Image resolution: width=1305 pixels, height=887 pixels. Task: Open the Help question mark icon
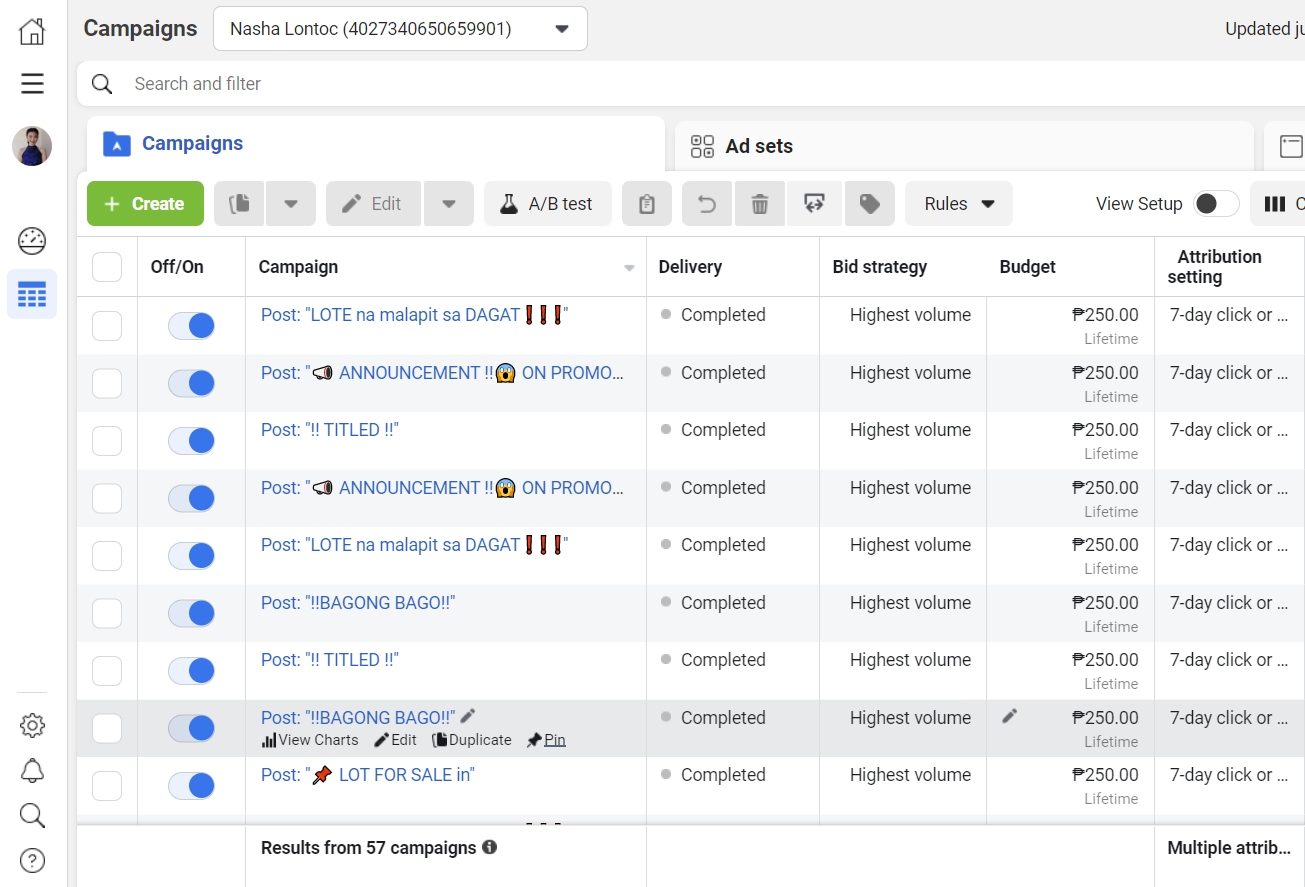point(32,860)
